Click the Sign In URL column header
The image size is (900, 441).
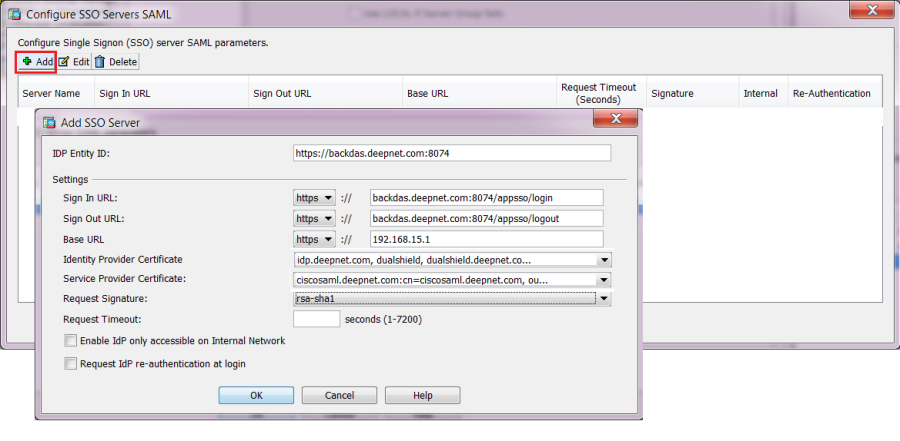tap(172, 93)
